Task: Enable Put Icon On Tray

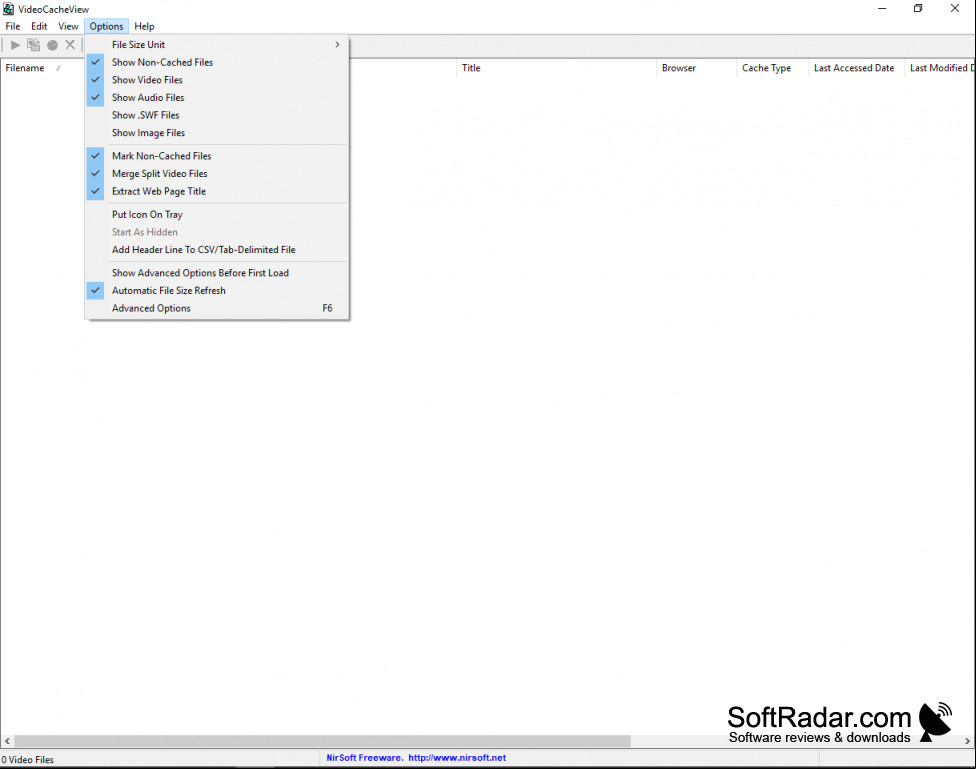Action: [x=217, y=214]
